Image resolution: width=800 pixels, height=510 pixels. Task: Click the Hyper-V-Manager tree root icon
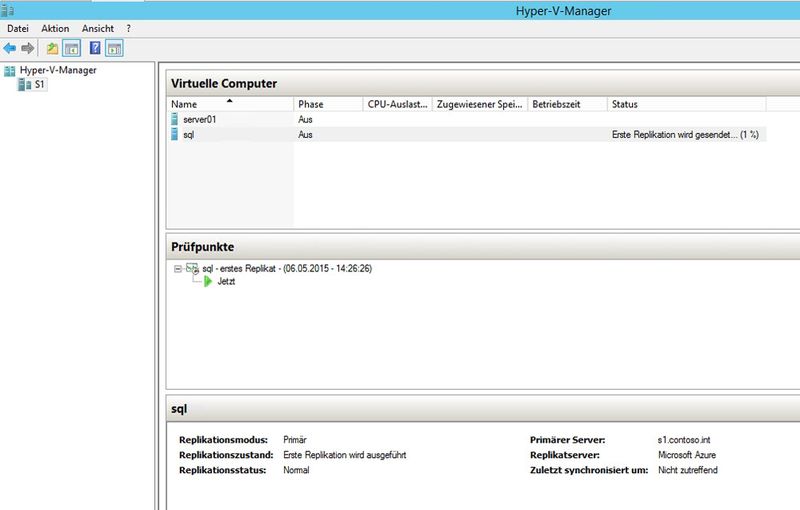click(10, 70)
